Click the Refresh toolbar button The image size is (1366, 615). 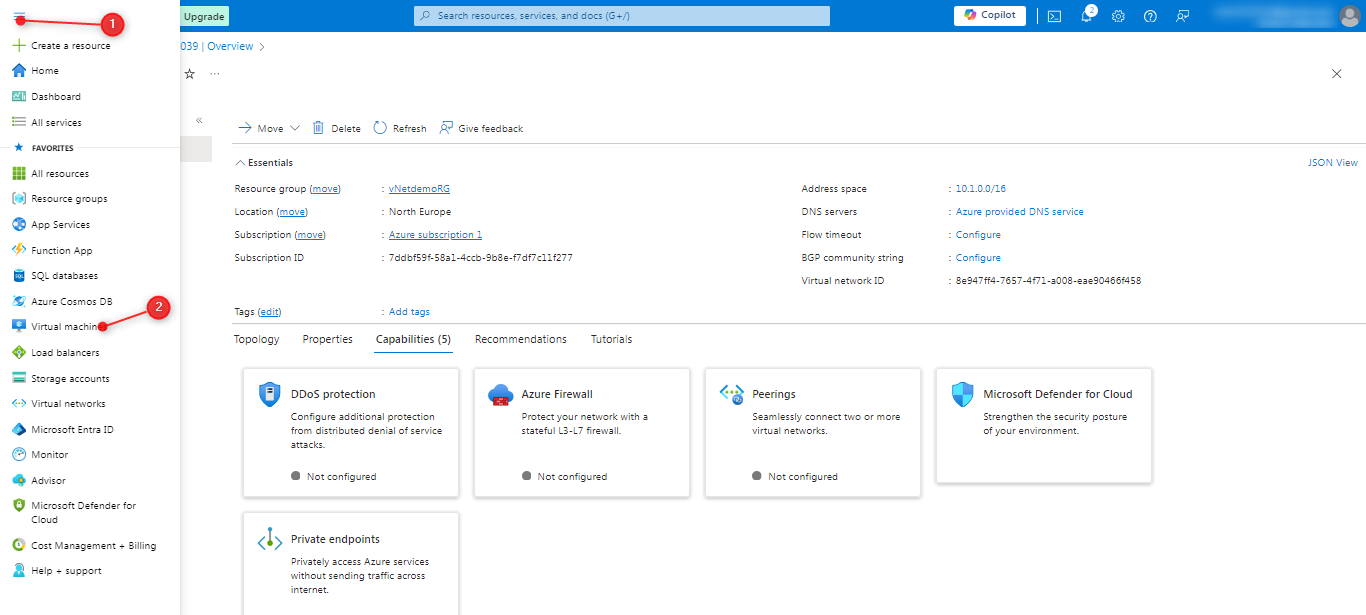pyautogui.click(x=400, y=128)
